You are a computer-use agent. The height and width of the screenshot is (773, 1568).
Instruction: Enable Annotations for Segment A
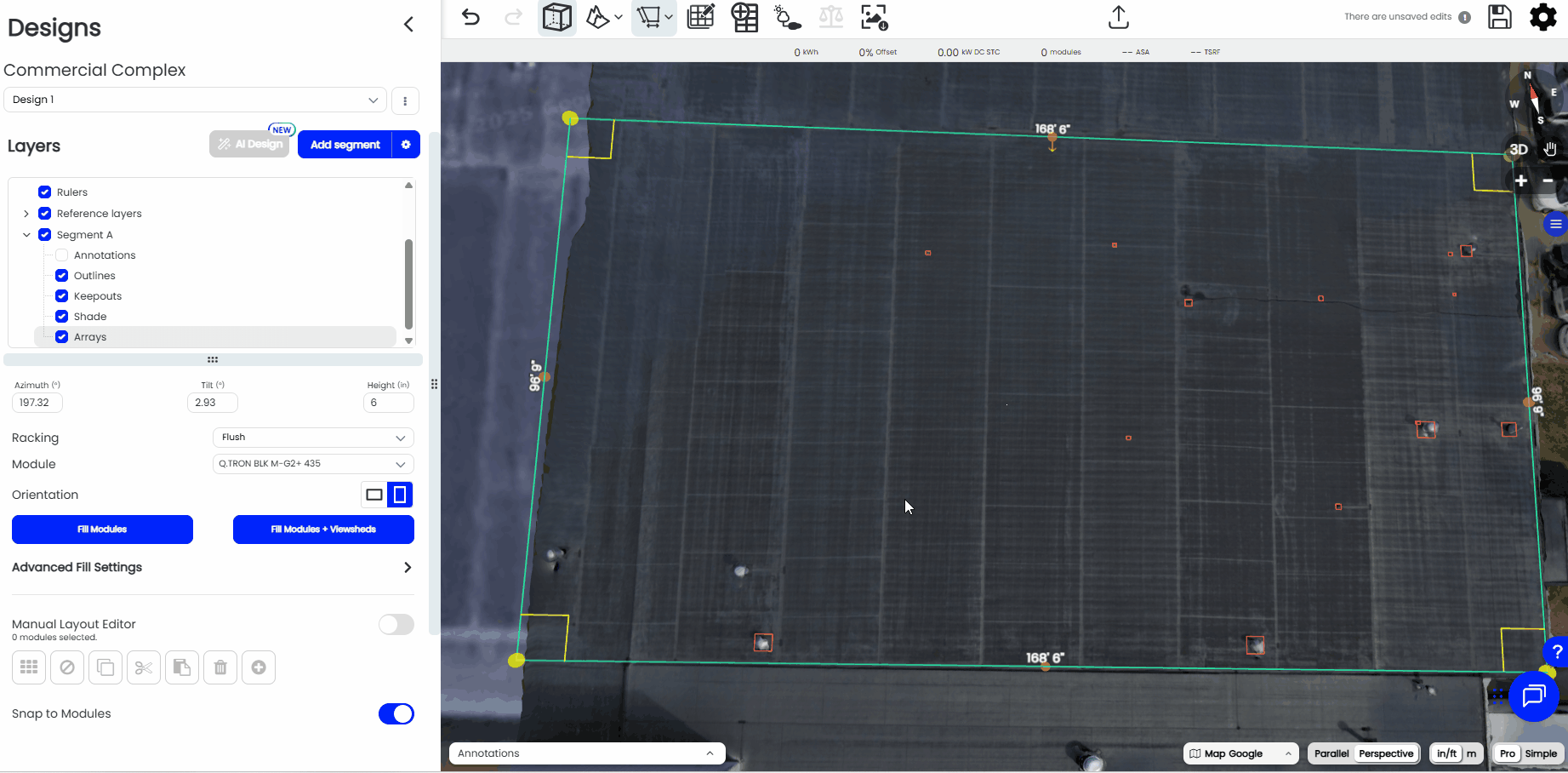61,255
